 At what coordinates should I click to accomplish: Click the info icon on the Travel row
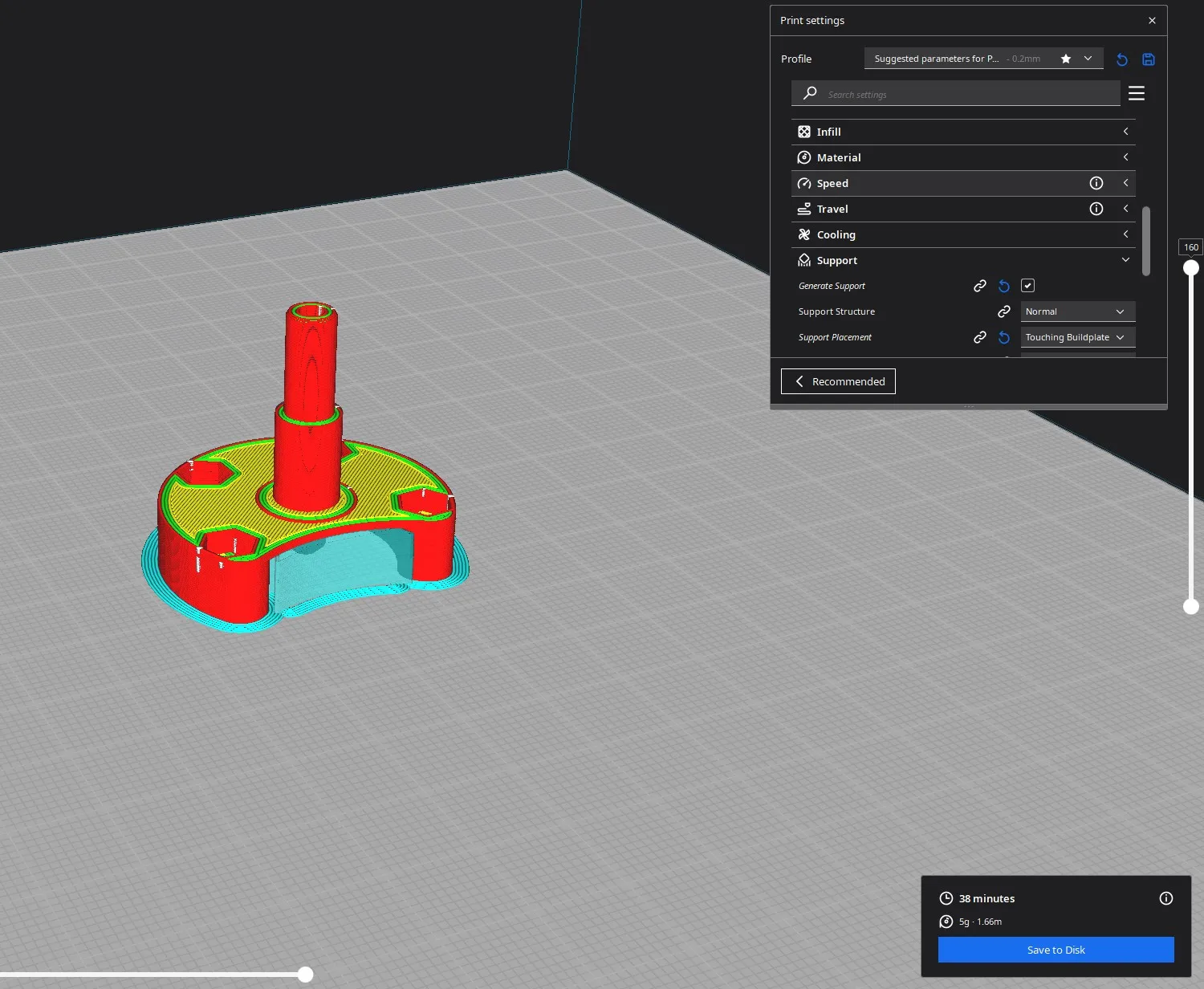point(1096,209)
